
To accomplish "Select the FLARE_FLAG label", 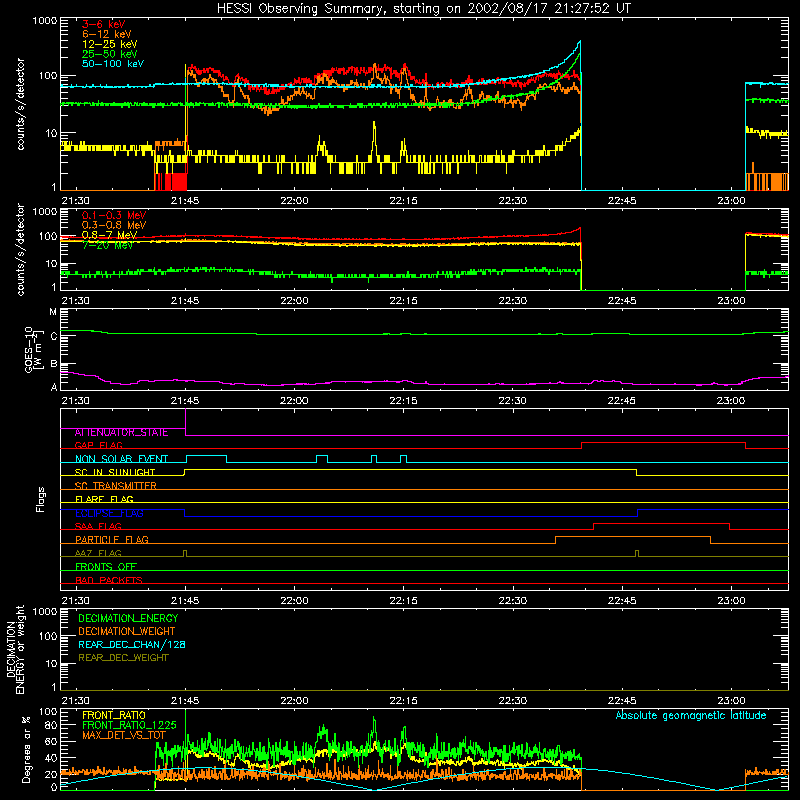I will pos(104,499).
